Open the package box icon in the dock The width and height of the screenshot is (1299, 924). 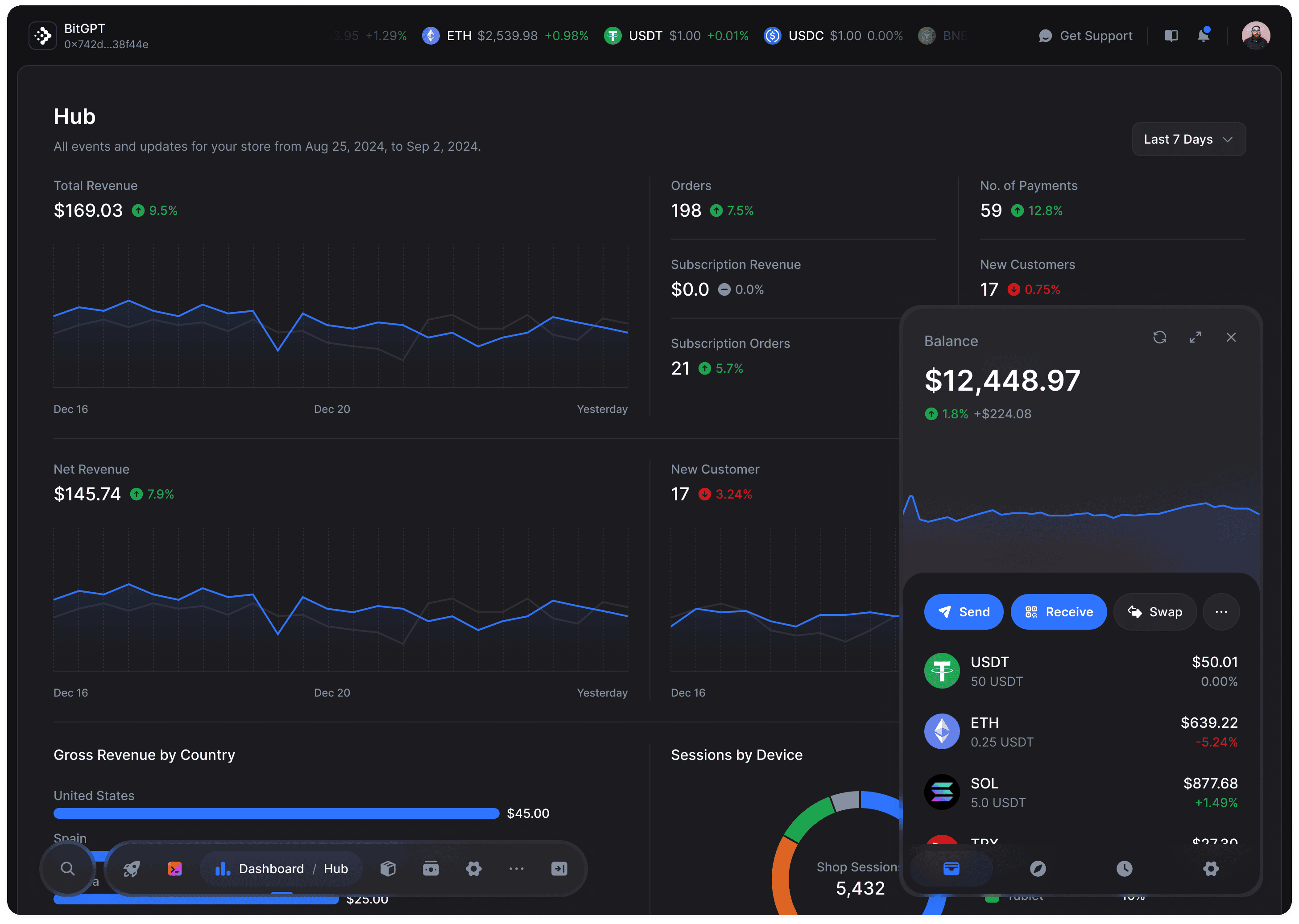[388, 869]
